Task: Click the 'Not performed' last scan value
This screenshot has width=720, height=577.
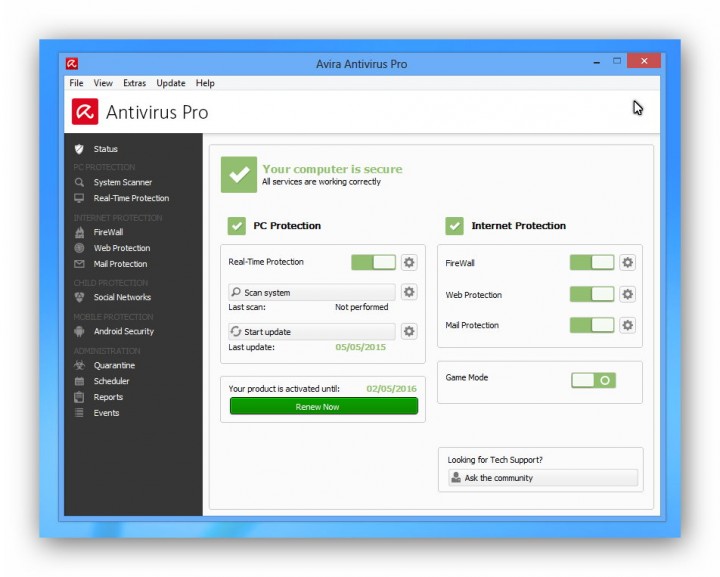Action: point(361,307)
